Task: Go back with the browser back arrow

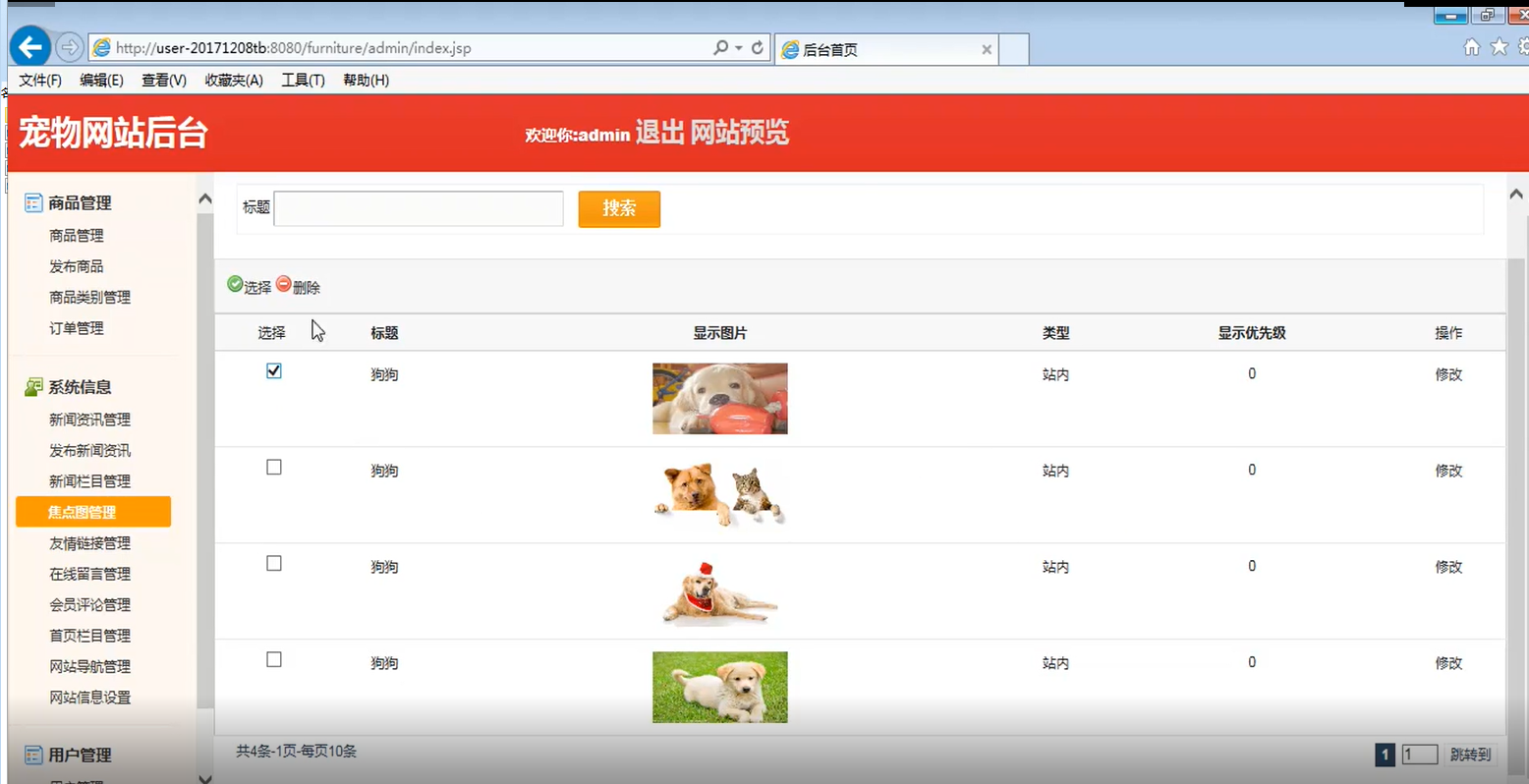Action: pos(30,46)
